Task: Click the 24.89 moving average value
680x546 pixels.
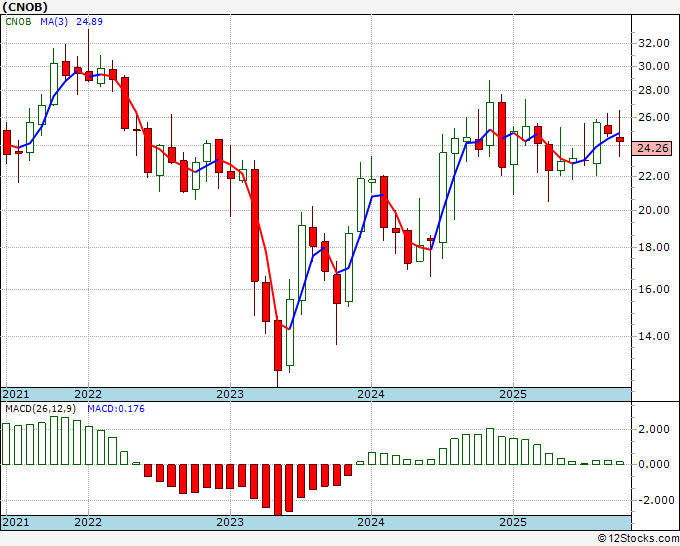Action: pyautogui.click(x=89, y=22)
